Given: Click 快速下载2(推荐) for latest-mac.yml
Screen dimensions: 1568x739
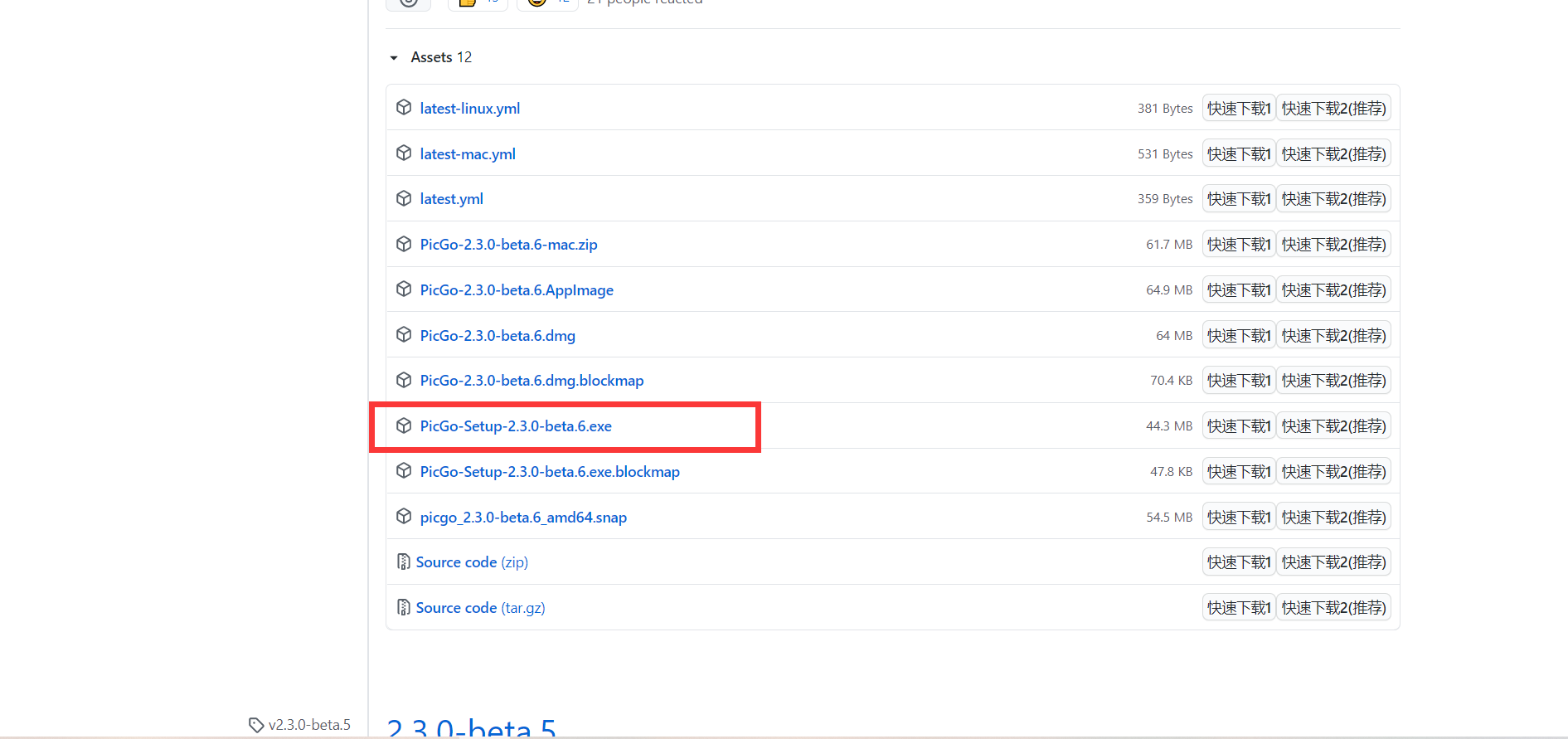Looking at the screenshot, I should tap(1334, 154).
